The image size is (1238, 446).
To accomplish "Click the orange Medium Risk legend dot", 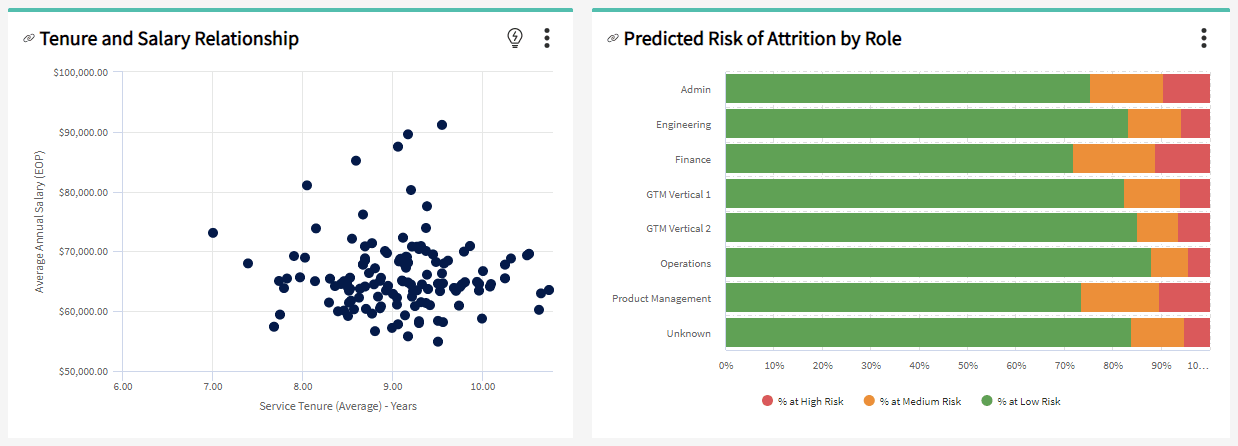I will 869,401.
